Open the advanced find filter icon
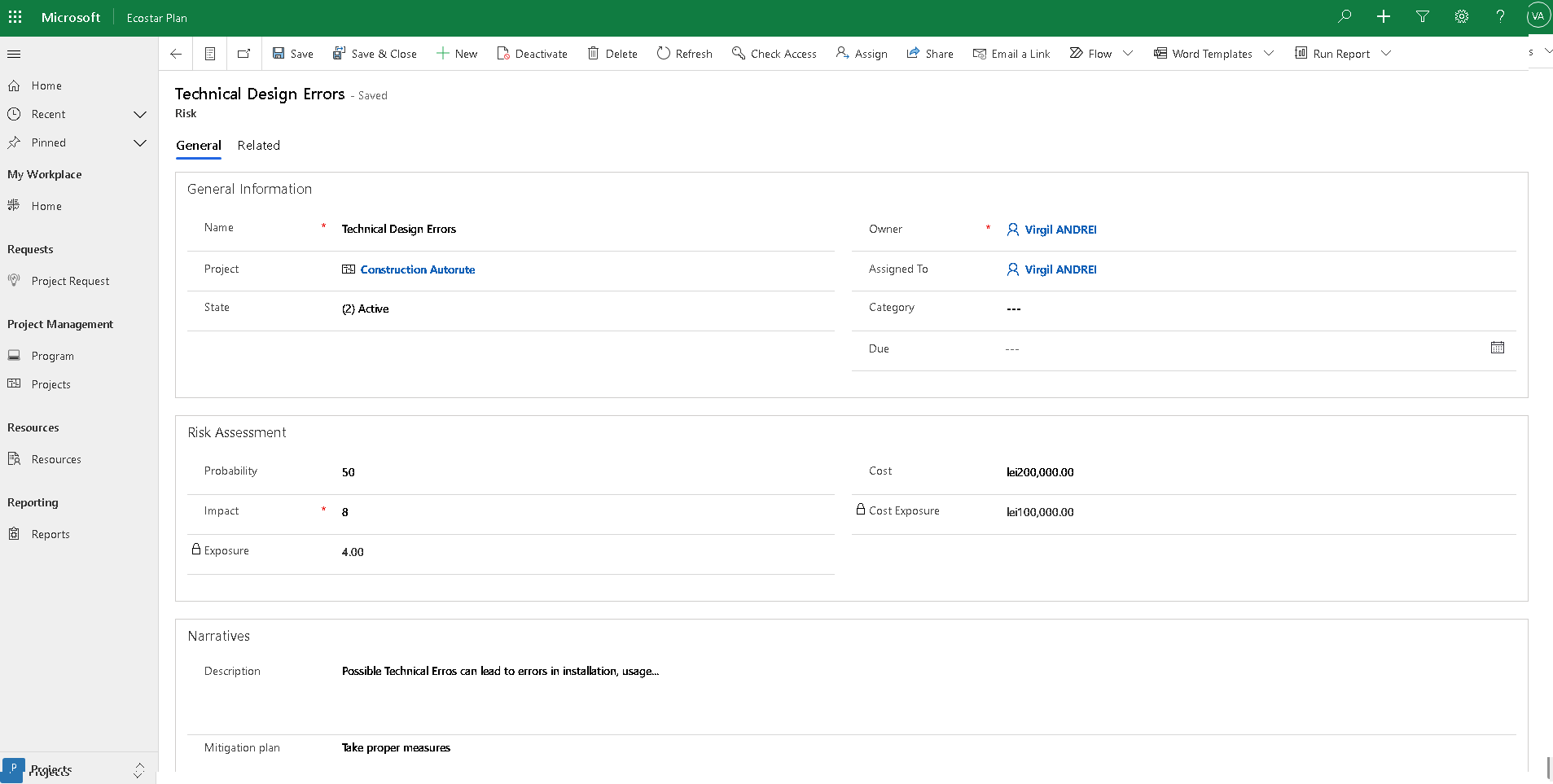This screenshot has width=1553, height=784. 1423,17
